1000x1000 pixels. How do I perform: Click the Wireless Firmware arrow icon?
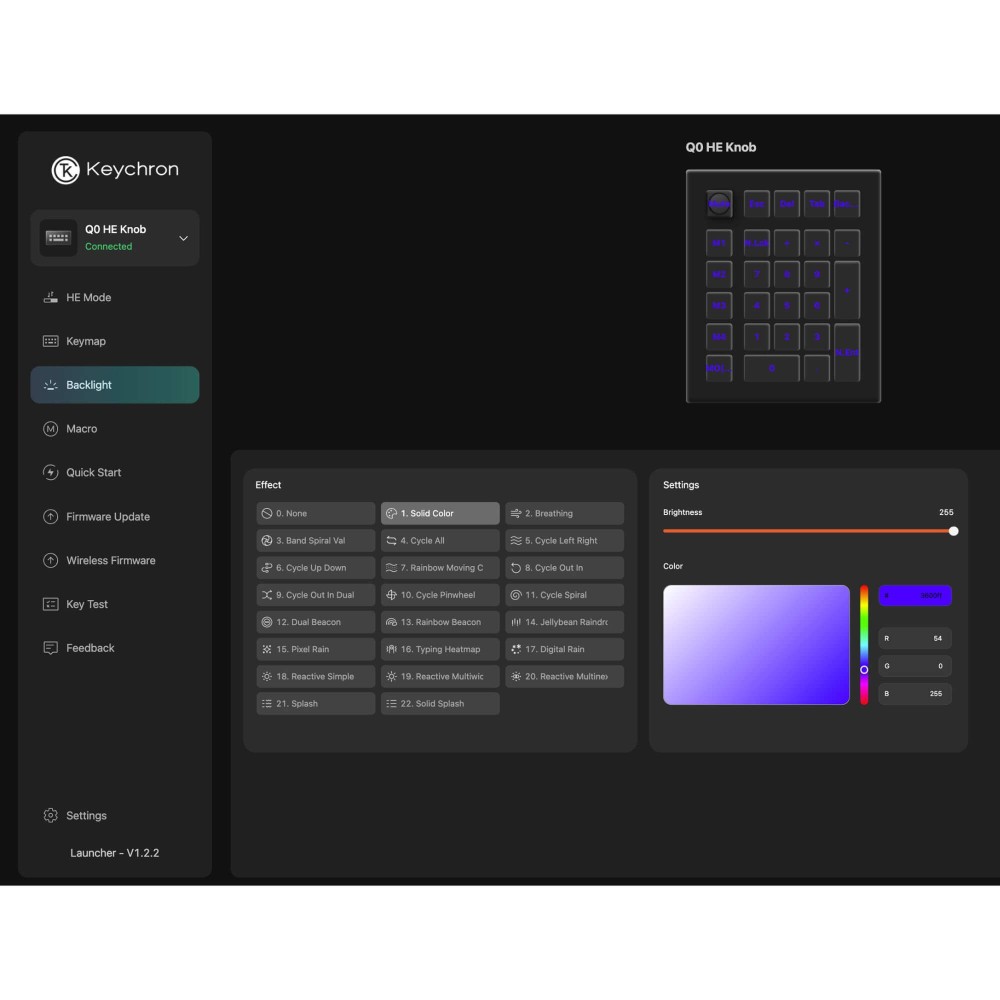point(50,561)
